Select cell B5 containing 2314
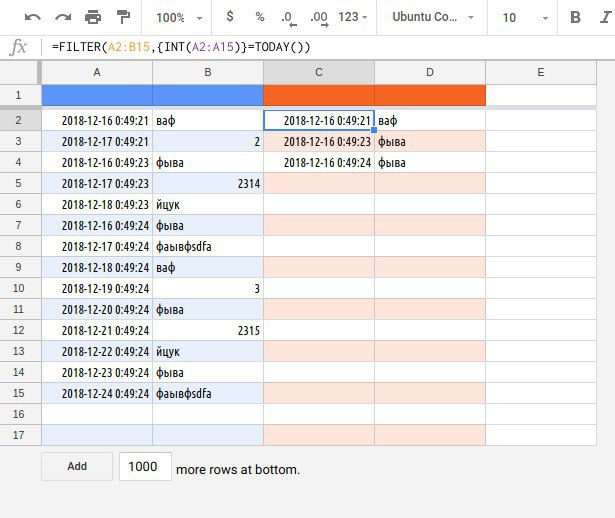Screen dimensions: 615x518 [208, 183]
